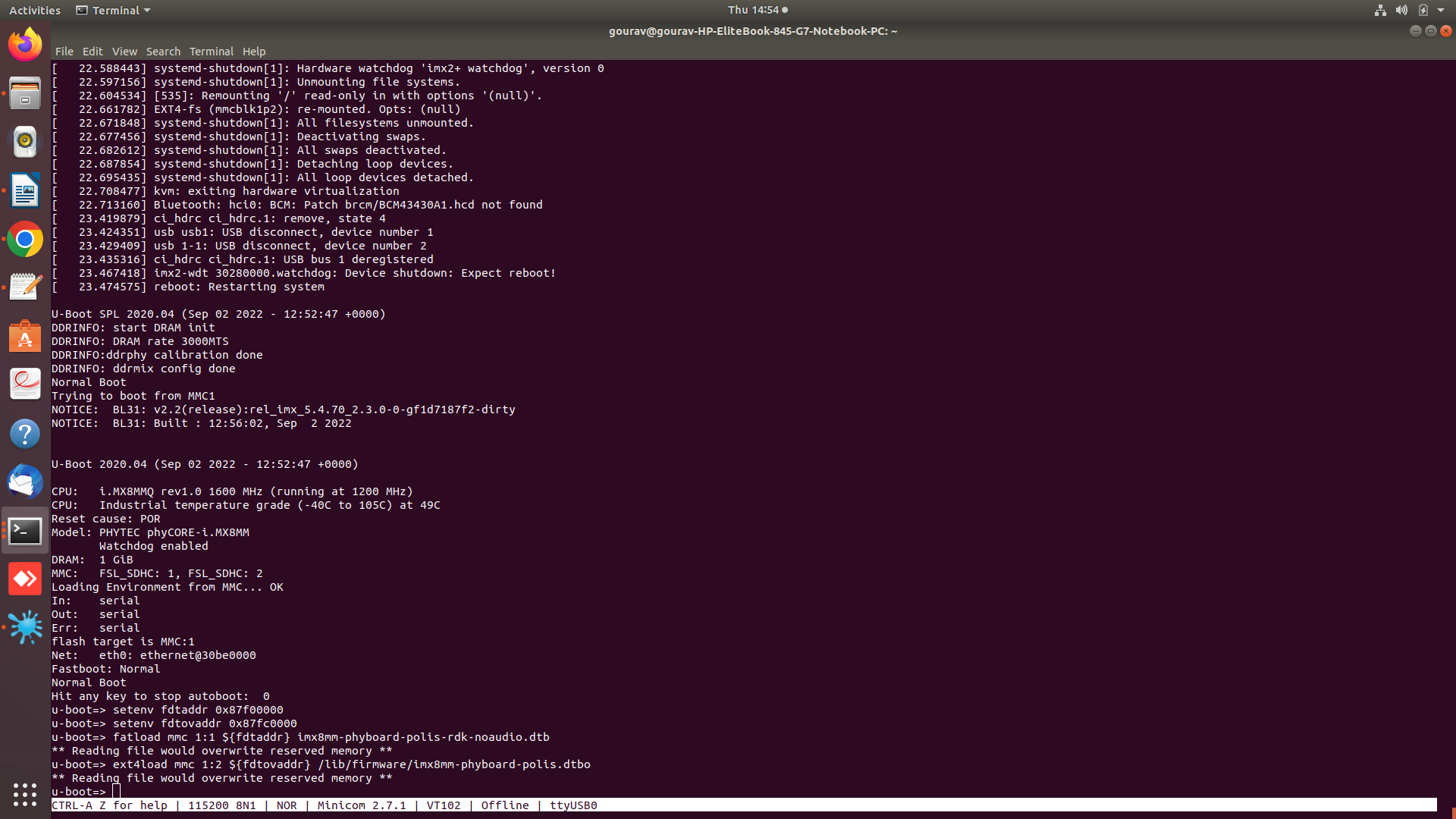The width and height of the screenshot is (1456, 819).
Task: Expand the system menu arrow
Action: (x=1441, y=10)
